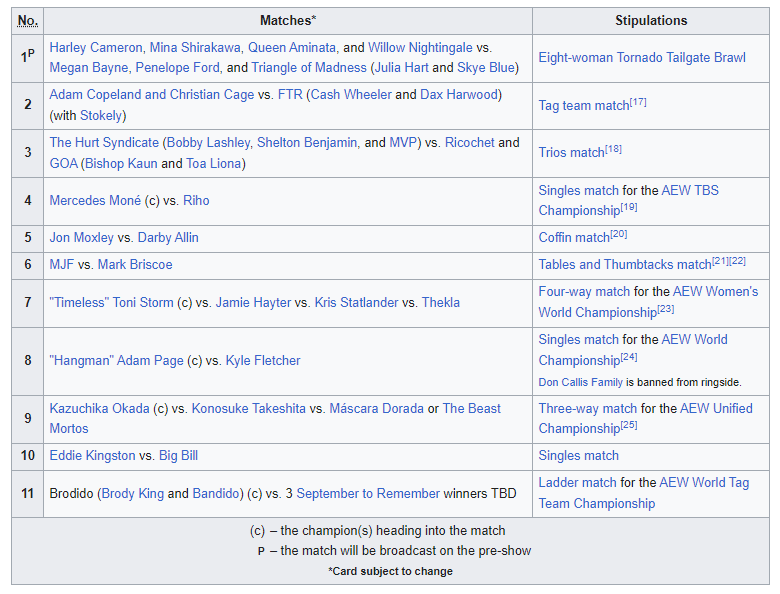Open the Coffin match link
Screen dimensions: 780x594
[x=574, y=237]
